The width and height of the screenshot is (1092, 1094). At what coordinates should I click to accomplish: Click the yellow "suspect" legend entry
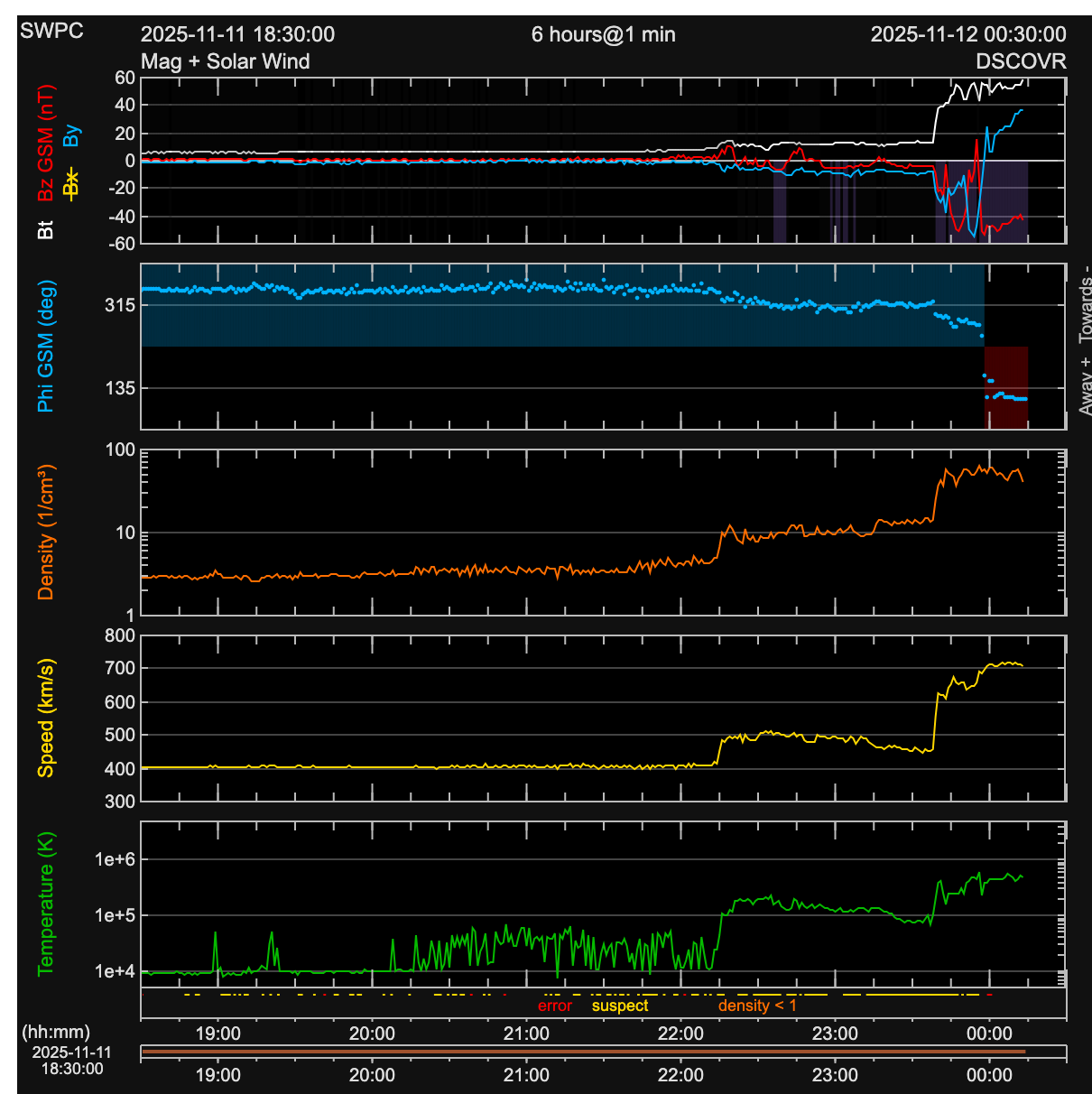tap(620, 1006)
